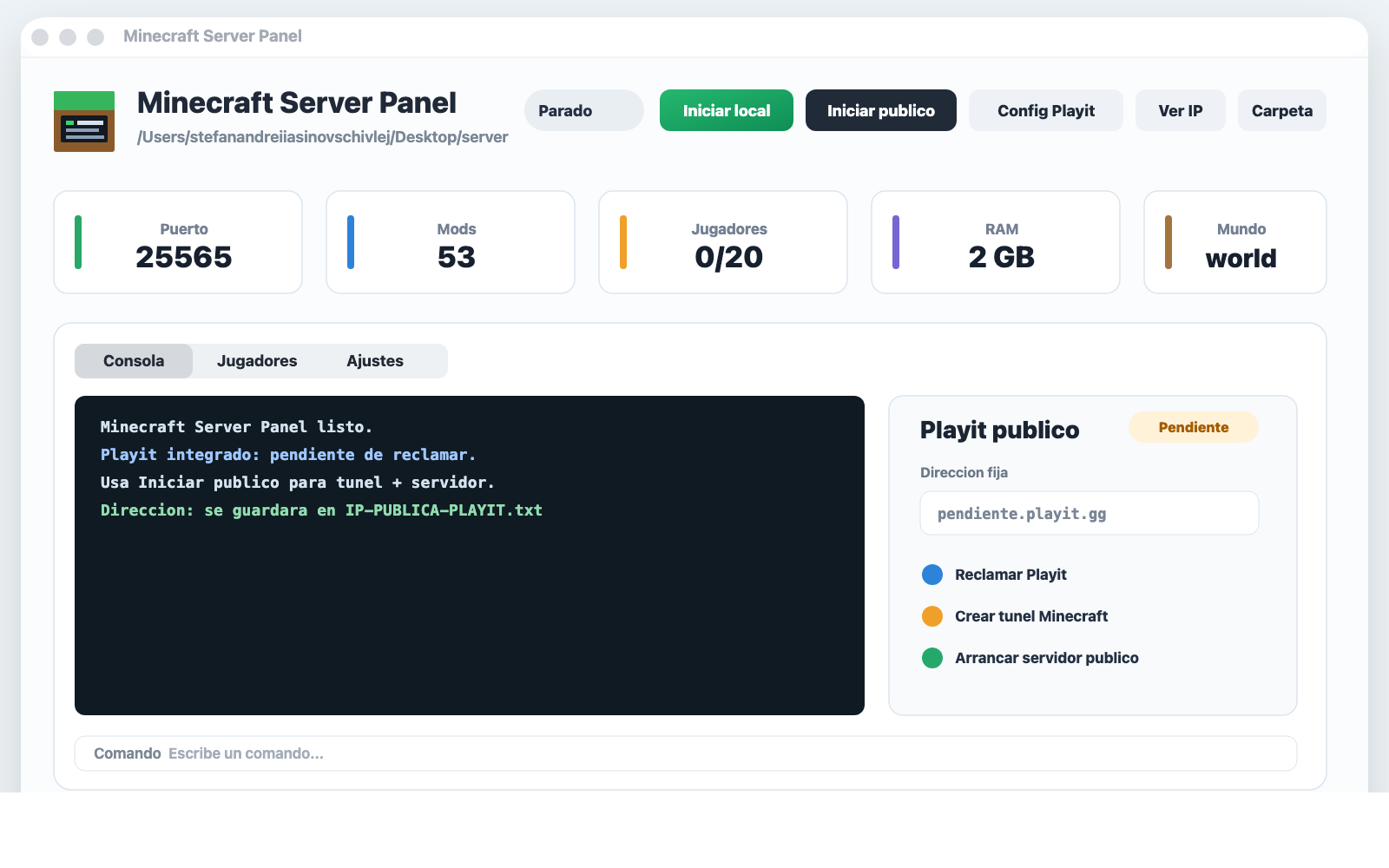1389x868 pixels.
Task: Click console line 'Usa Iniciar publico para tunel + servidor.'
Action: click(x=298, y=483)
